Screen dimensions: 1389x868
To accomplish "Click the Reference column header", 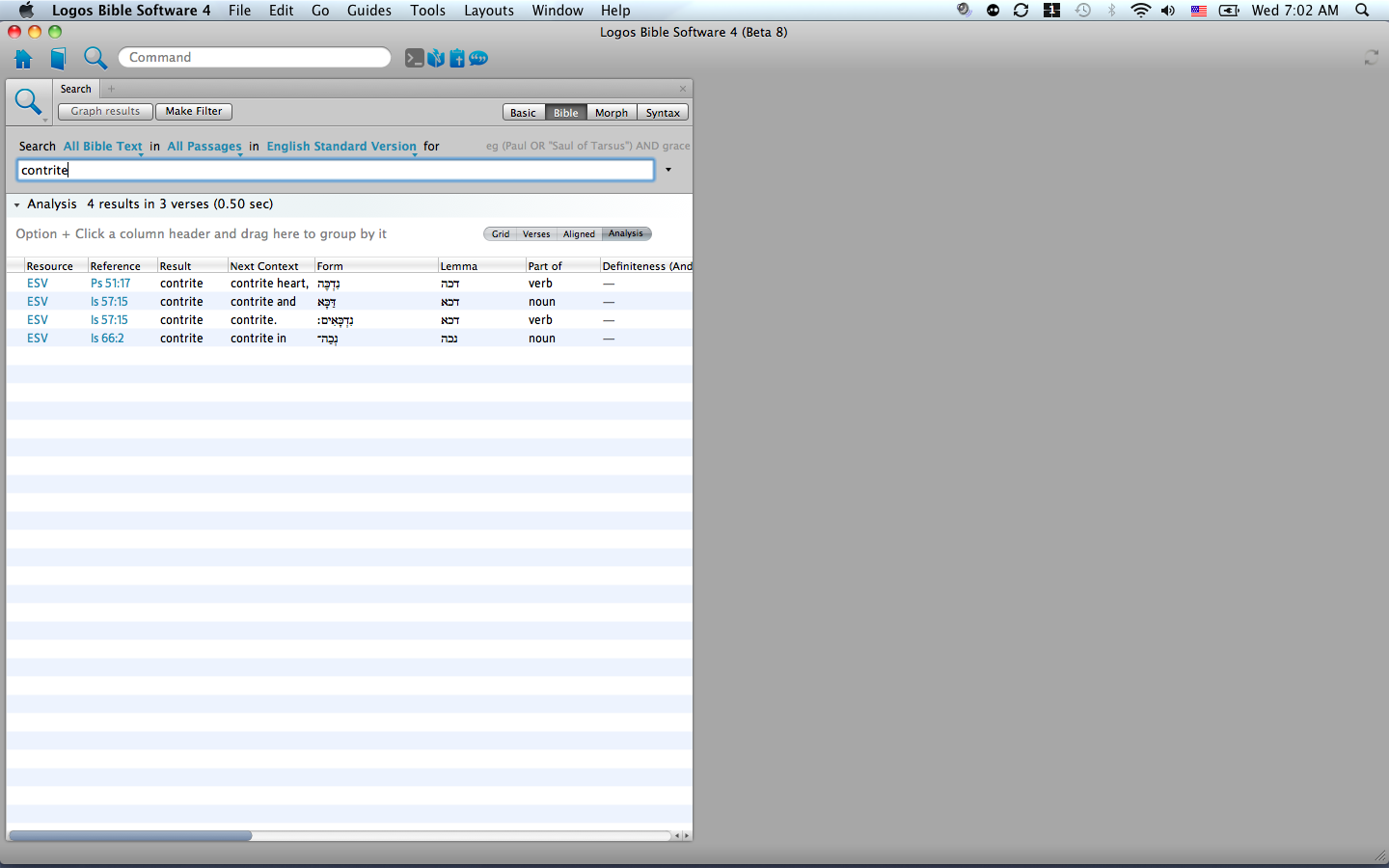I will (122, 266).
